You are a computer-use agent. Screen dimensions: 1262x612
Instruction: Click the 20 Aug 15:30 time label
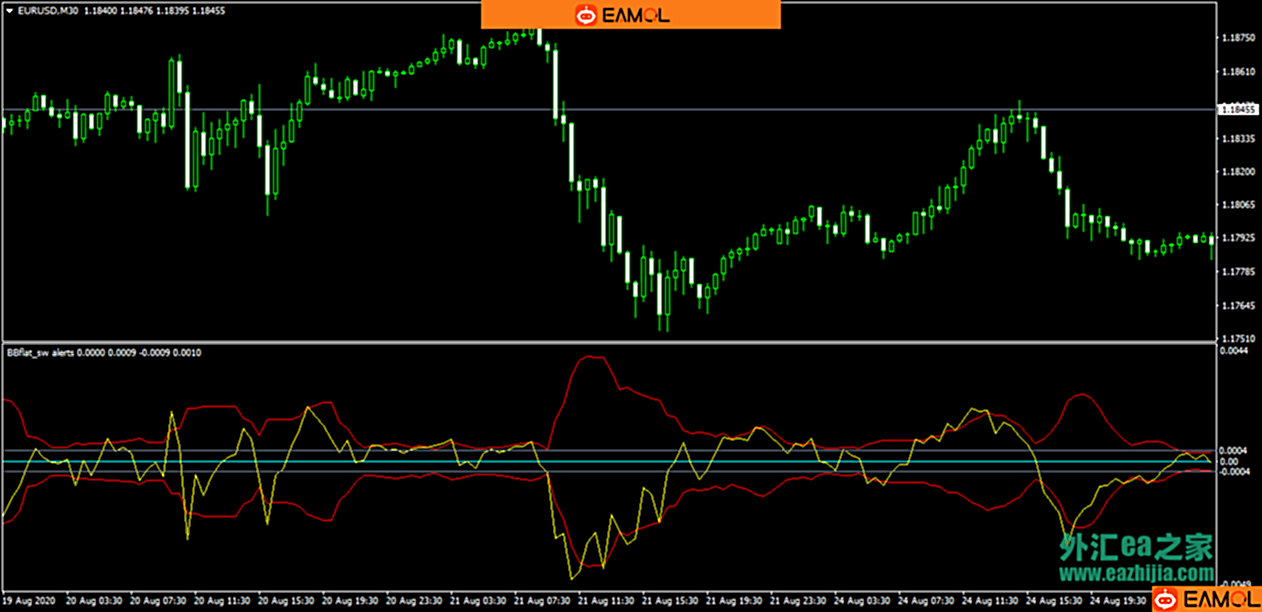point(285,601)
